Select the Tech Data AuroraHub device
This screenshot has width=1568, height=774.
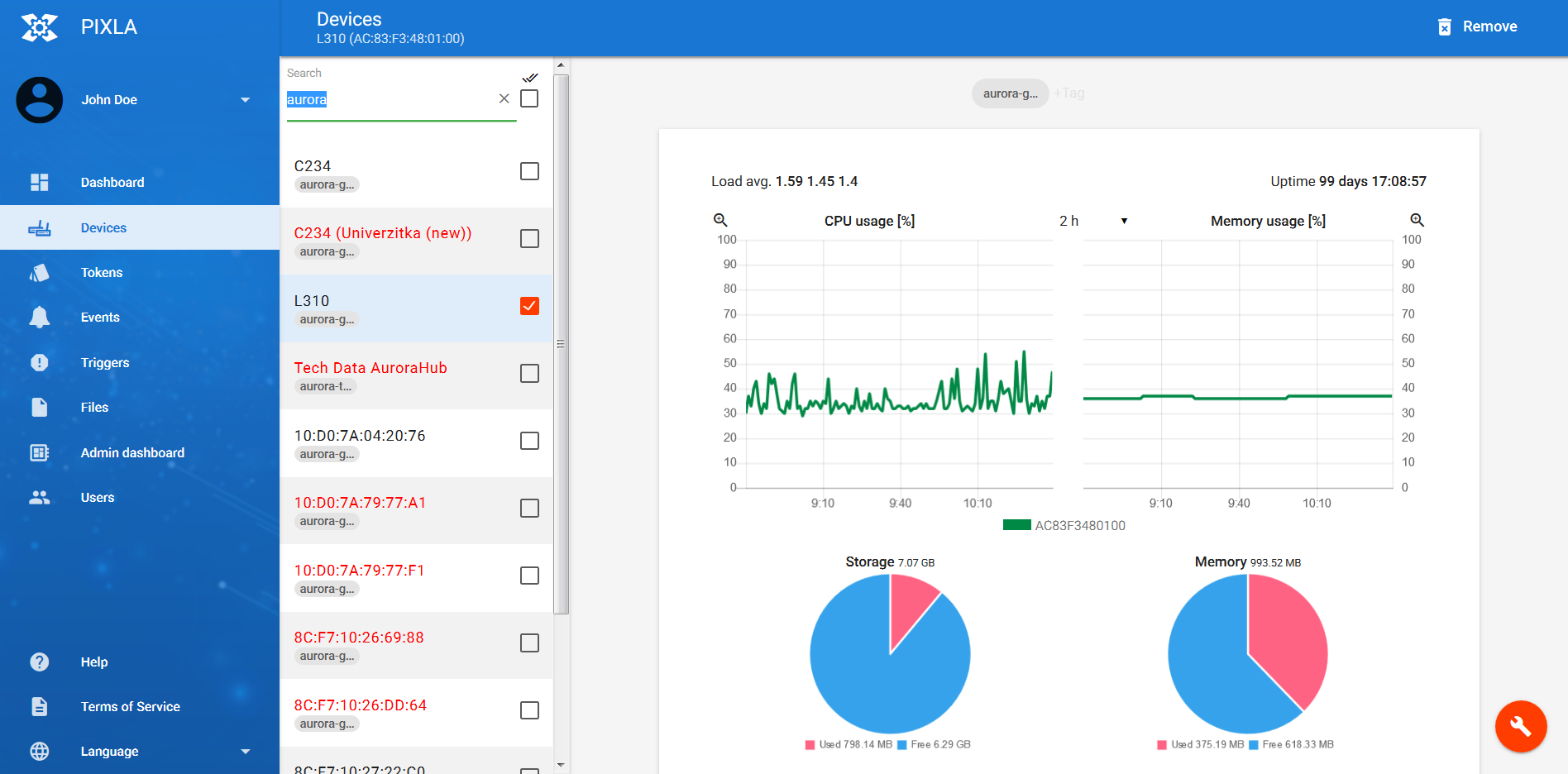coord(416,376)
